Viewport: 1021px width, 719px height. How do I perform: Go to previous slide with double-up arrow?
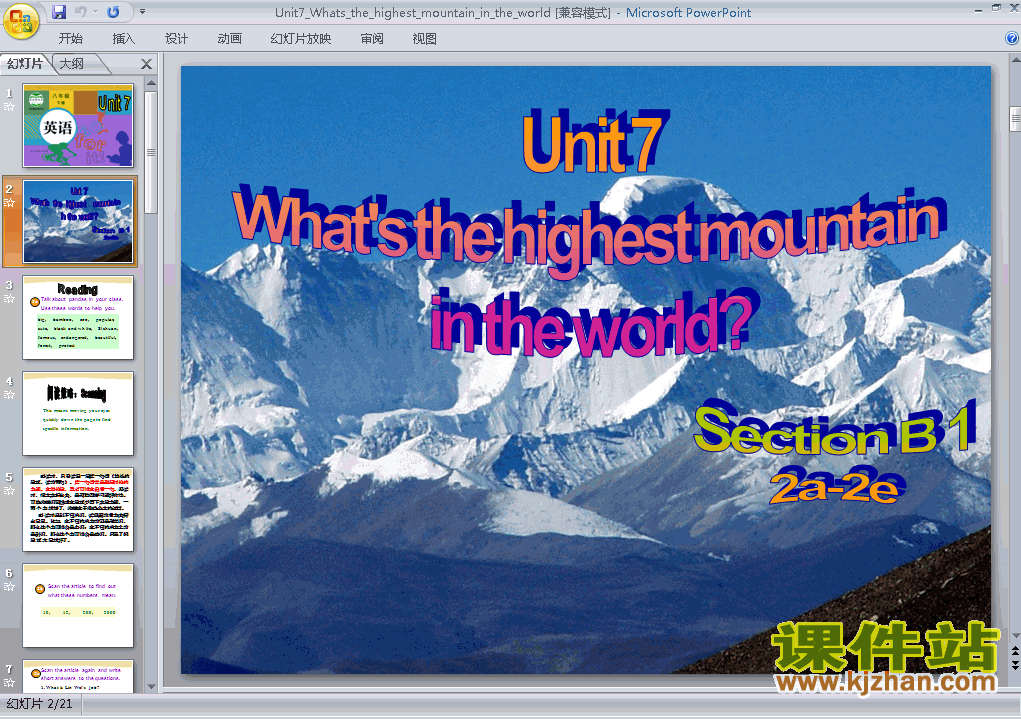pos(1015,651)
